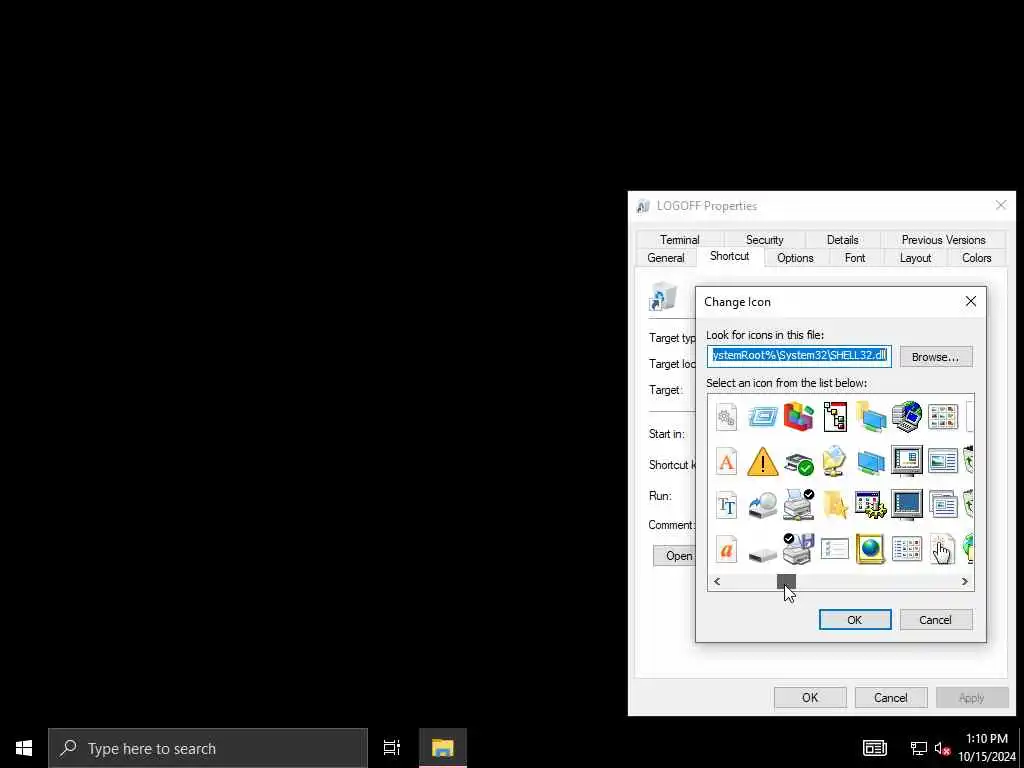This screenshot has height=768, width=1024.
Task: Click the network status tray icon
Action: coord(918,748)
